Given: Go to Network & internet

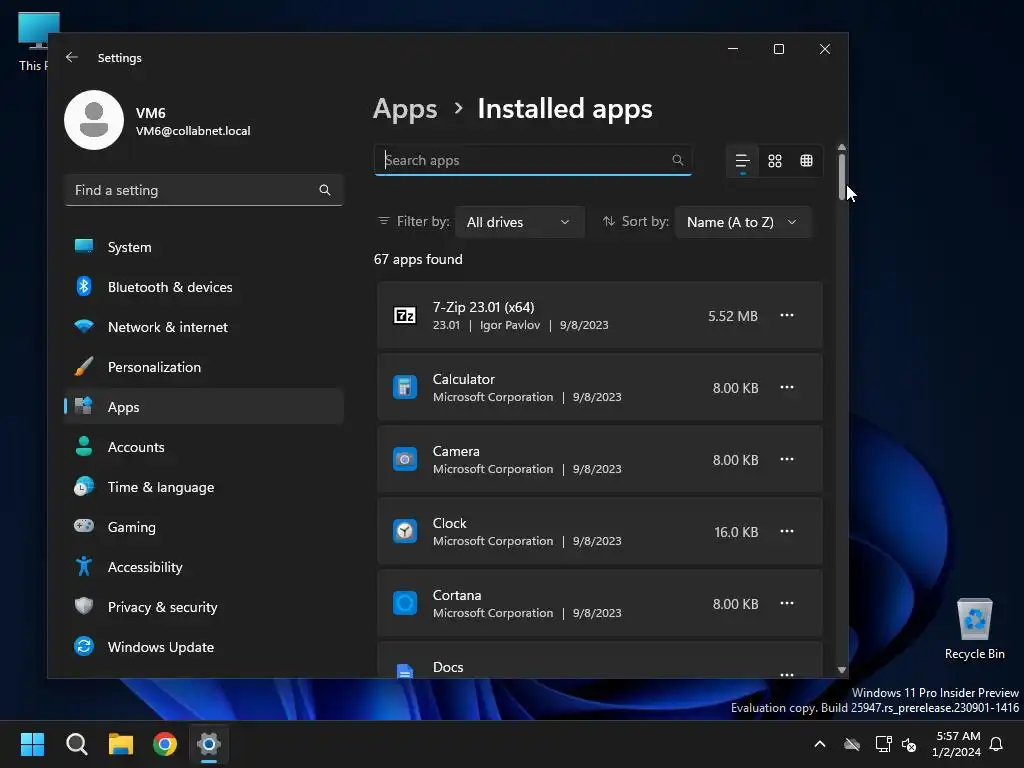Looking at the screenshot, I should pos(204,327).
